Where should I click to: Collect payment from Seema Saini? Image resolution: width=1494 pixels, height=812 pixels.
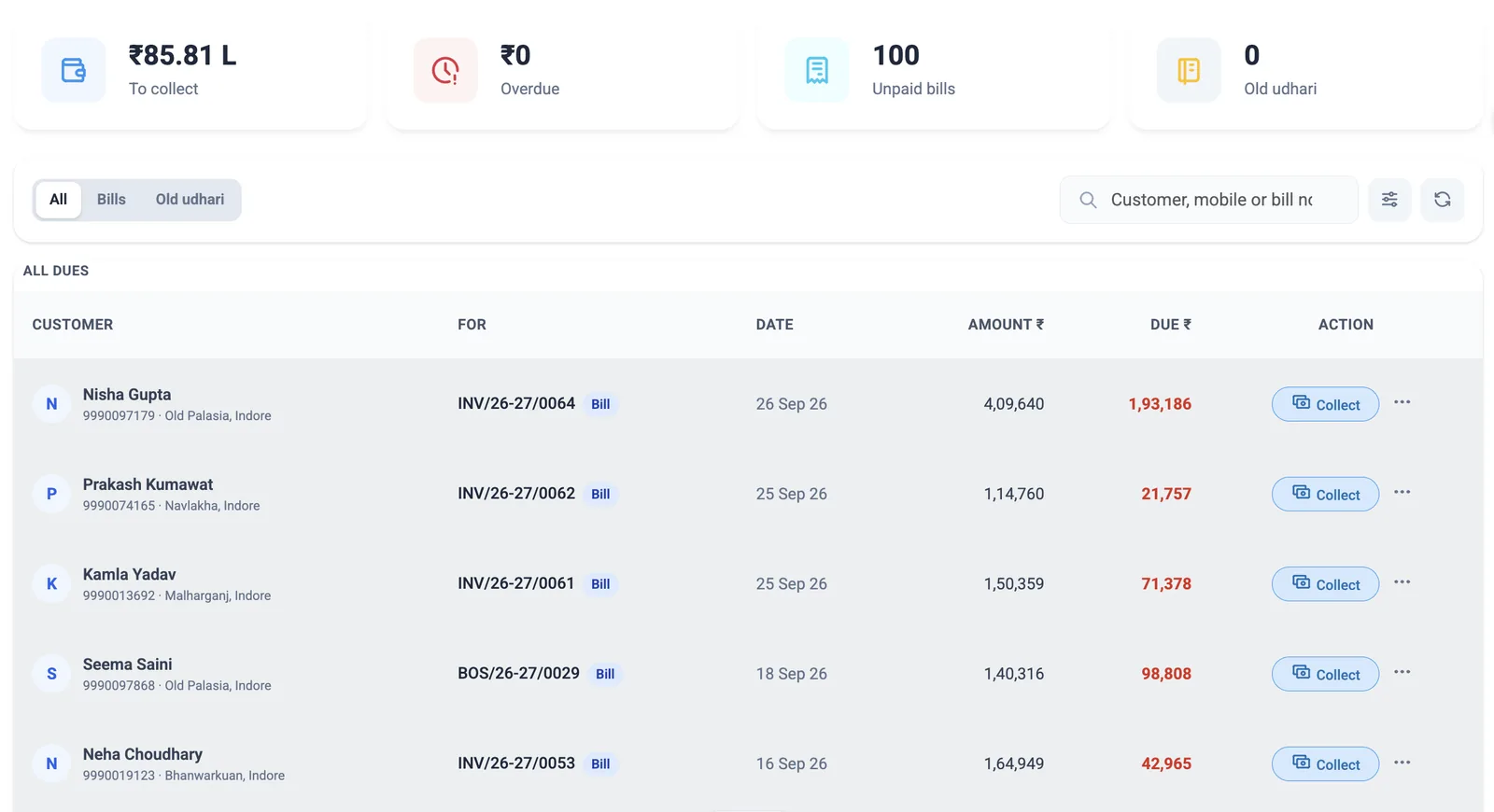point(1325,674)
